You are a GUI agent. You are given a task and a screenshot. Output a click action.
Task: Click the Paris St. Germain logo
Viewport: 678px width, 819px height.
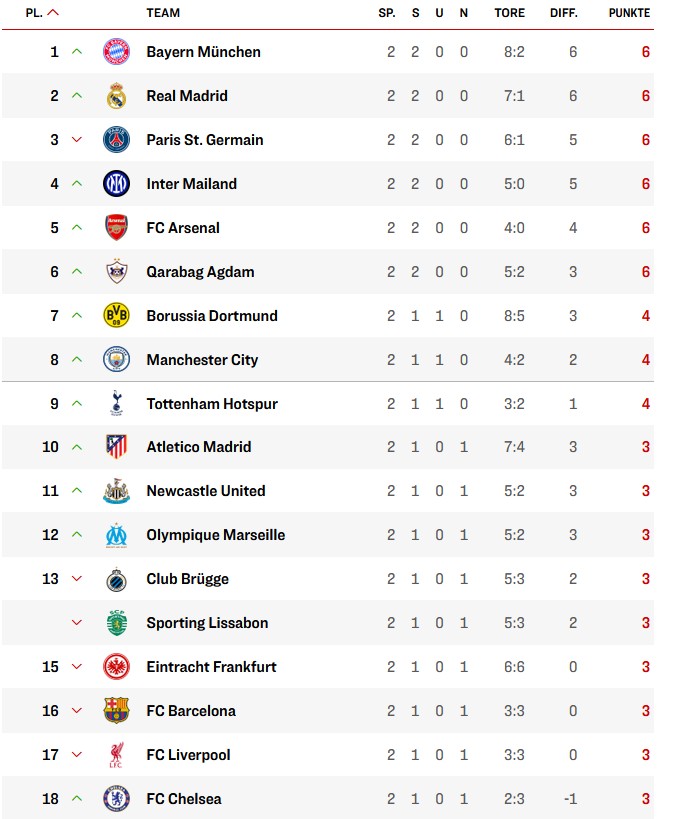(117, 140)
